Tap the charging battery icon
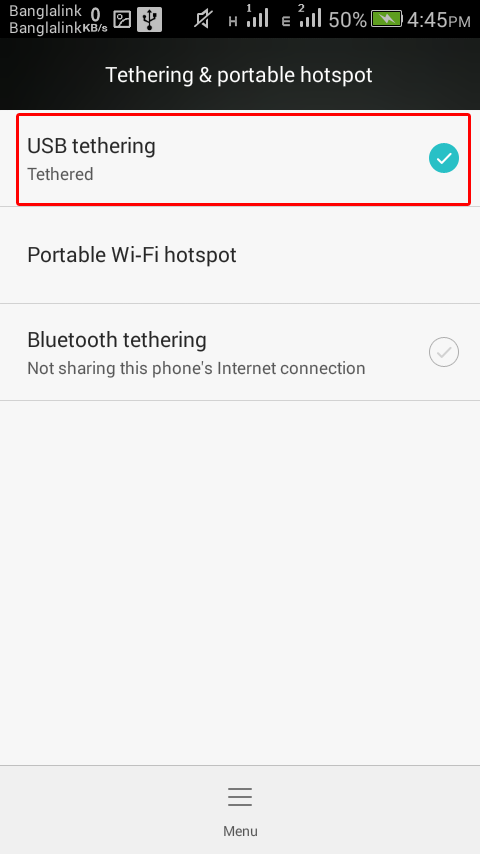 coord(386,20)
